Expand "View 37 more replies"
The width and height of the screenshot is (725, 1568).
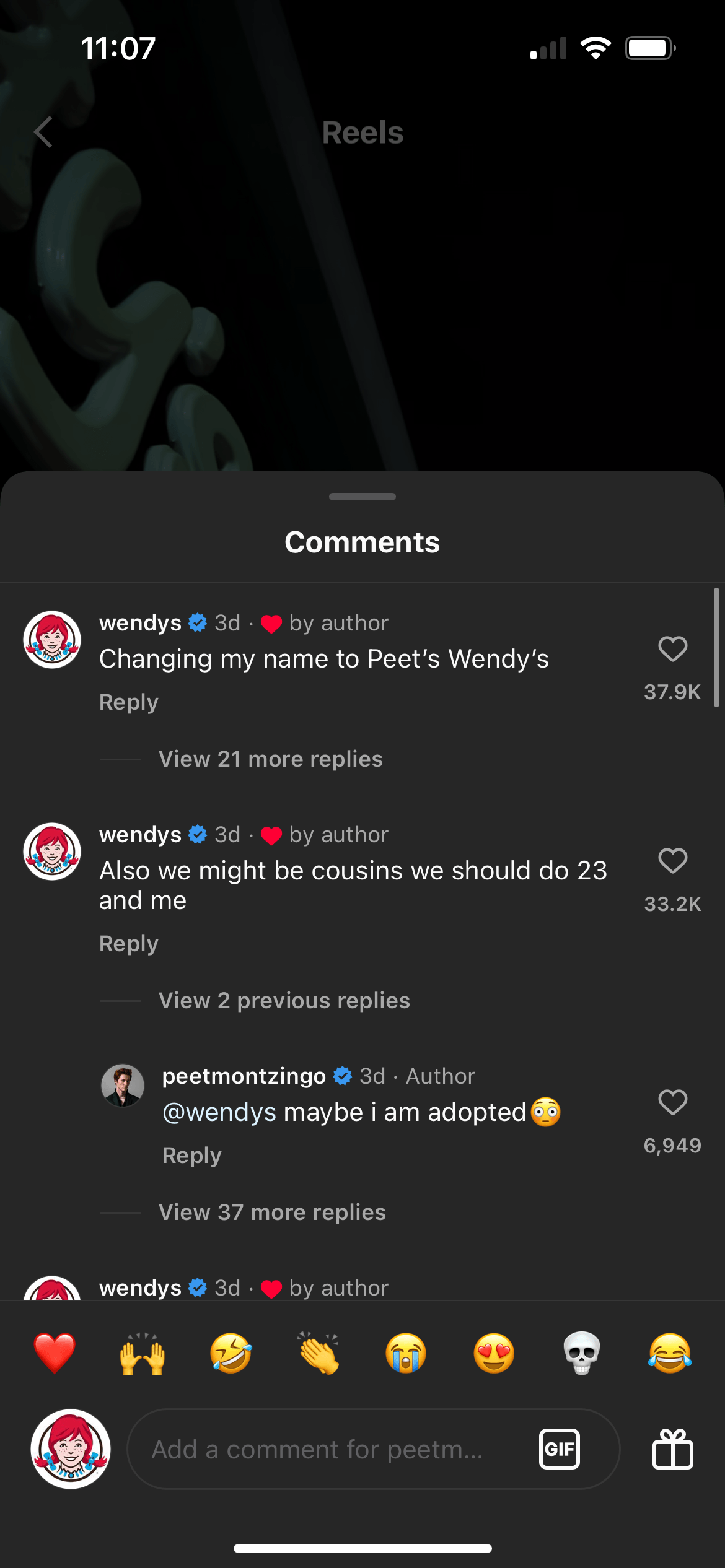(272, 1213)
